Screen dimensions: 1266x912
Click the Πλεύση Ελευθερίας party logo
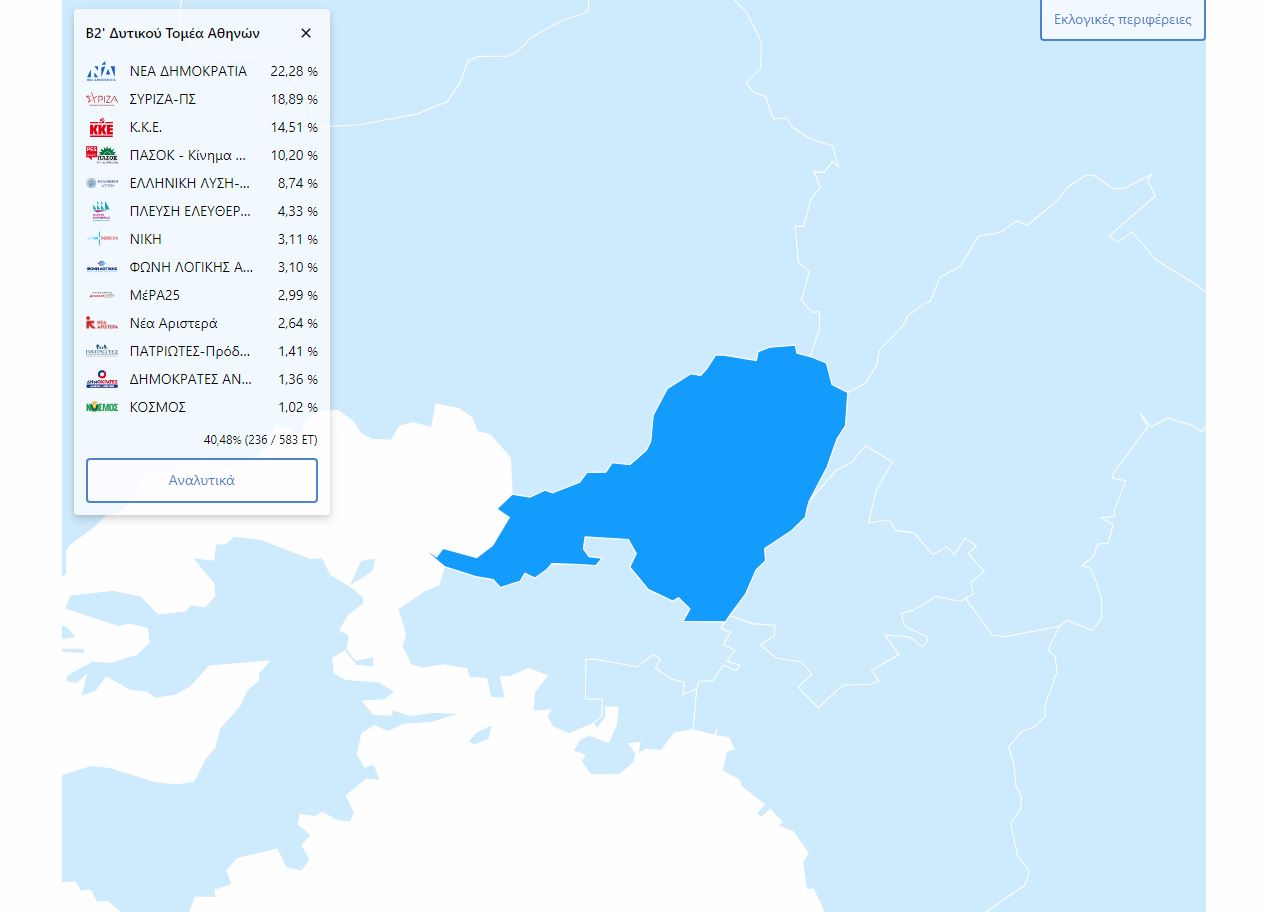102,212
